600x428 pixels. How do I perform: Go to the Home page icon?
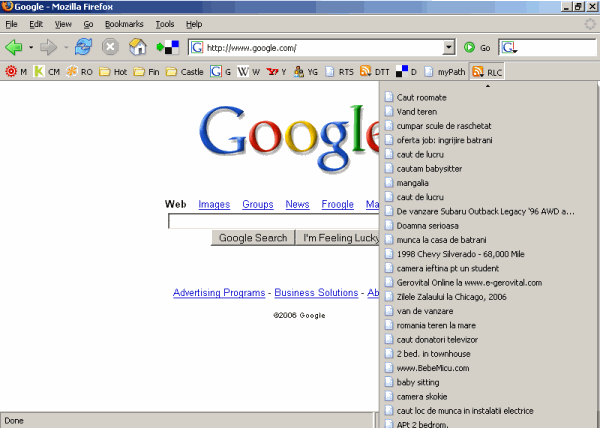[138, 47]
